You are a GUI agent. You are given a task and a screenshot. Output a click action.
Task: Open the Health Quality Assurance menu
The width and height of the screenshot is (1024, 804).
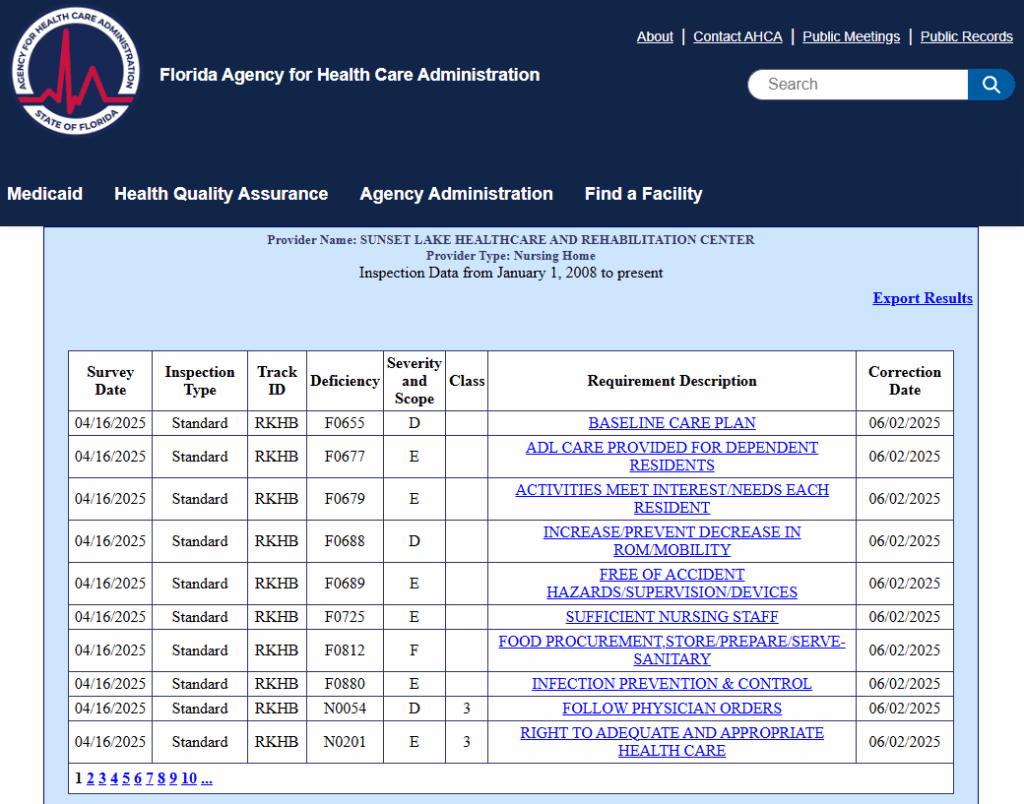[220, 193]
